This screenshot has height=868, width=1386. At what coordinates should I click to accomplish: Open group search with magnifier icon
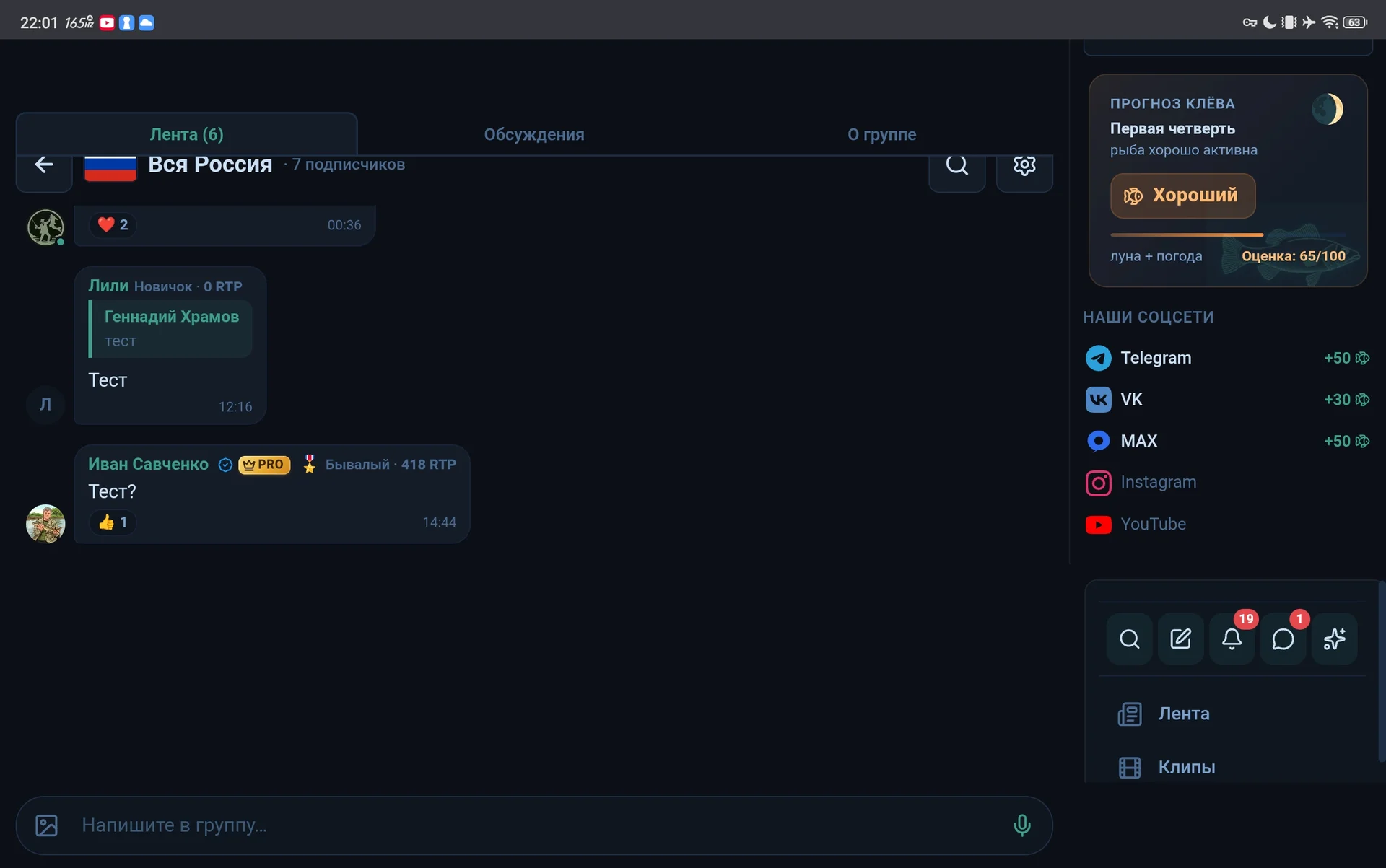coord(957,166)
